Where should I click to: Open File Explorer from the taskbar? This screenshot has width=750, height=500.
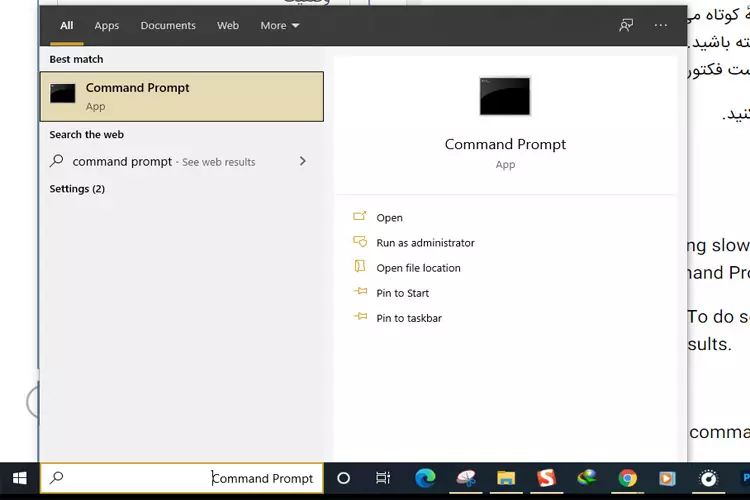tap(506, 478)
